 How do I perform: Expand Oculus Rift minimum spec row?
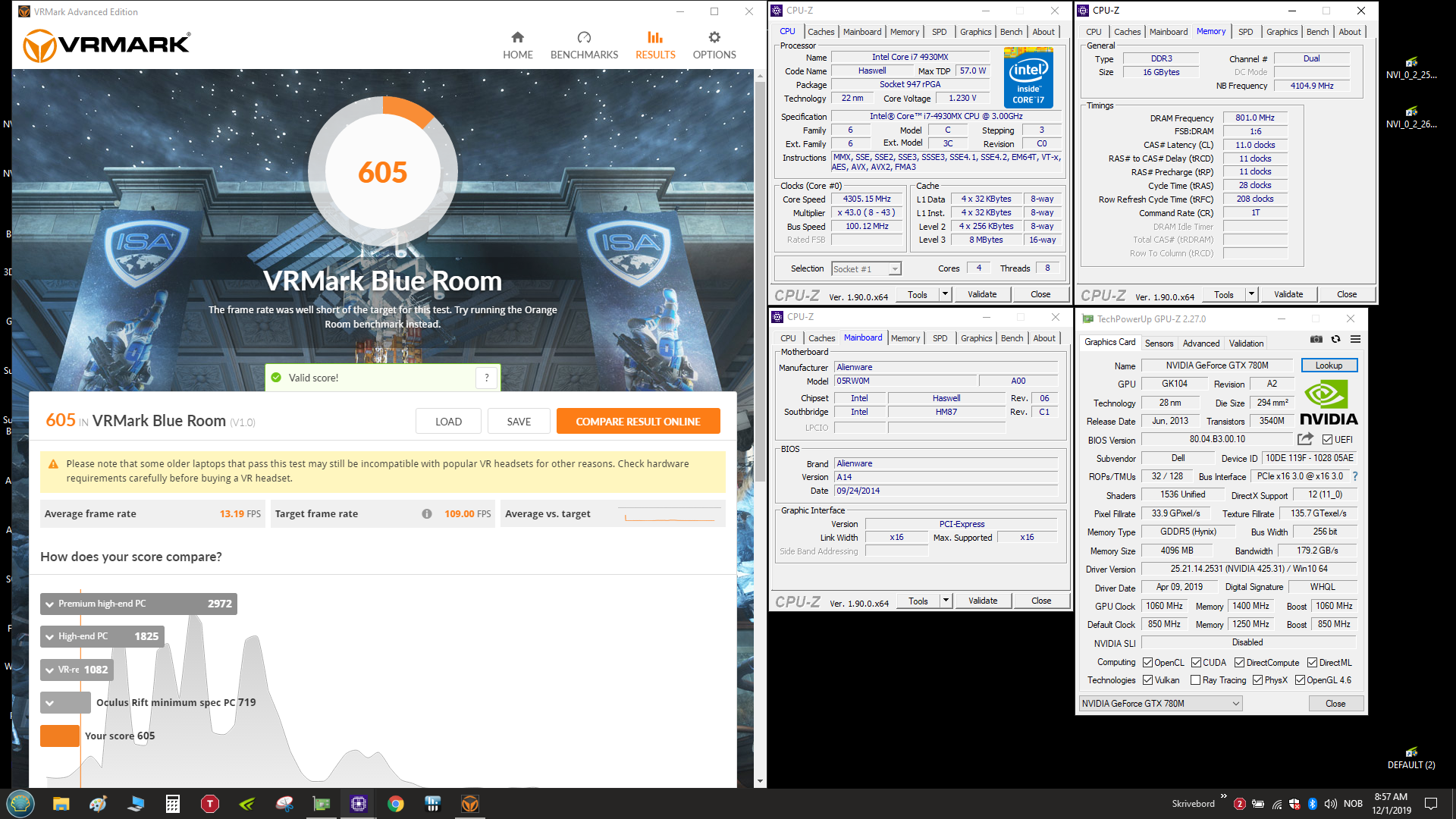coord(65,703)
